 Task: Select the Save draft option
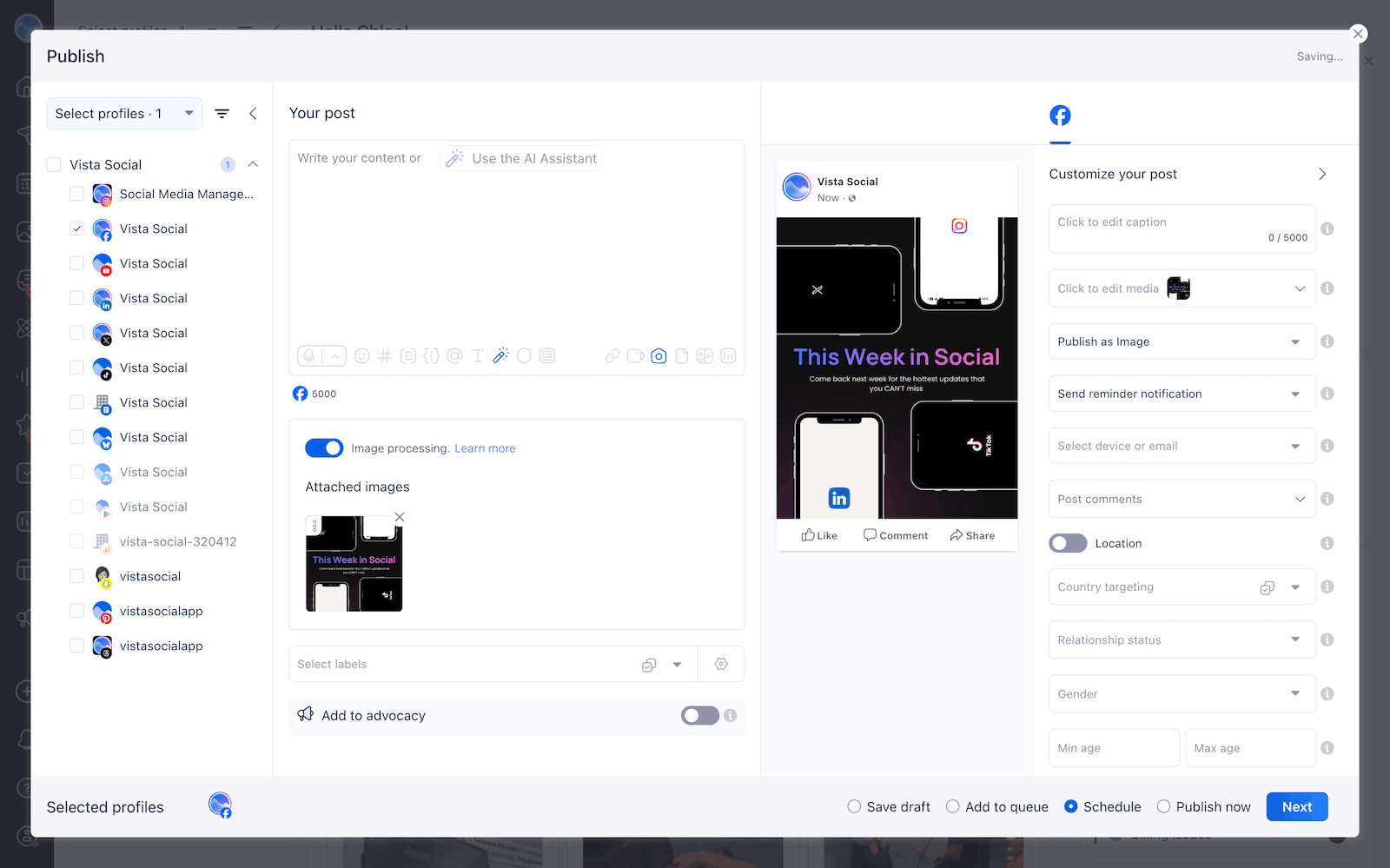854,806
